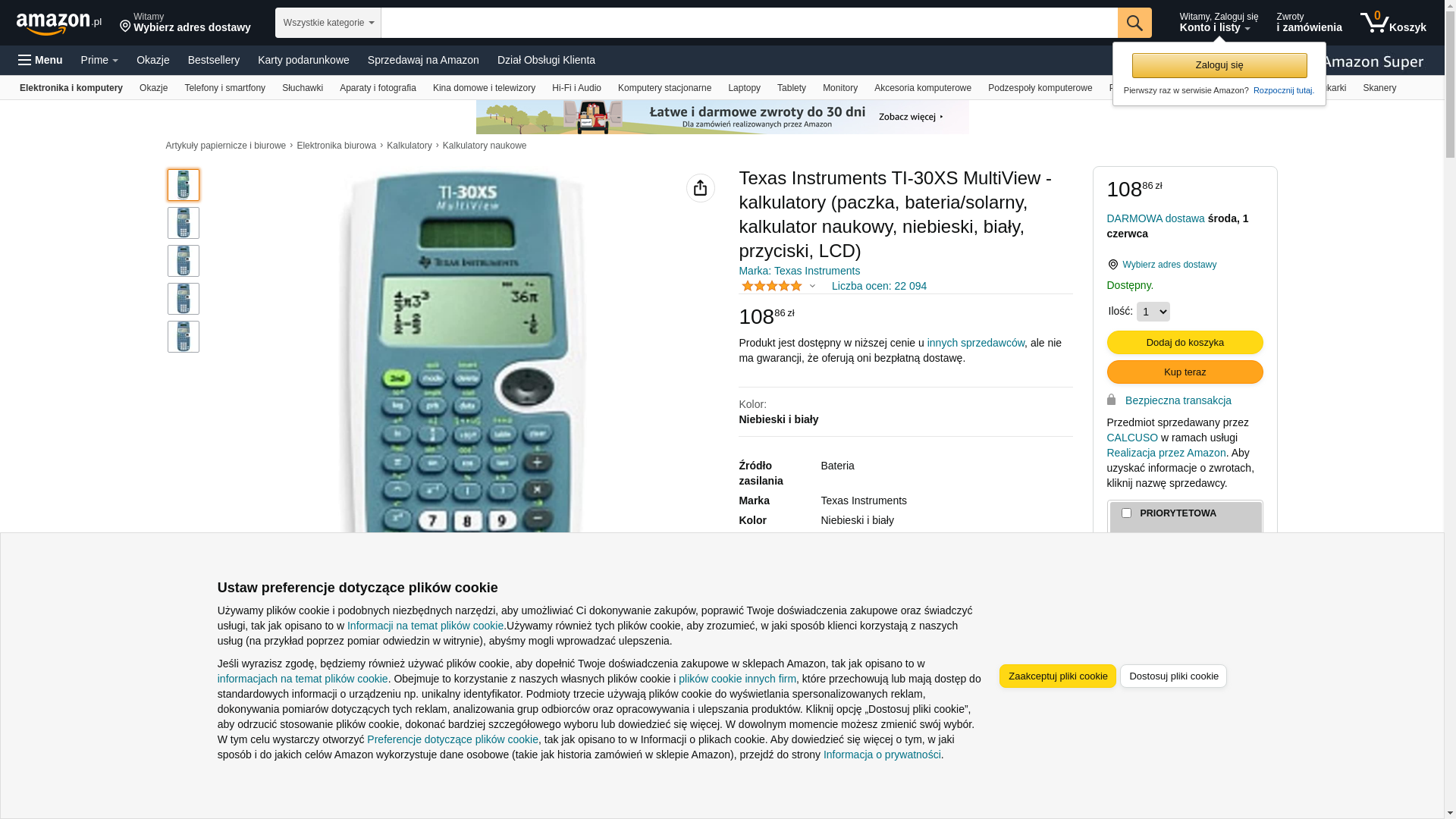The width and height of the screenshot is (1456, 819).
Task: Click the location pin next to Wybierz adres dostawy
Action: (x=1112, y=265)
